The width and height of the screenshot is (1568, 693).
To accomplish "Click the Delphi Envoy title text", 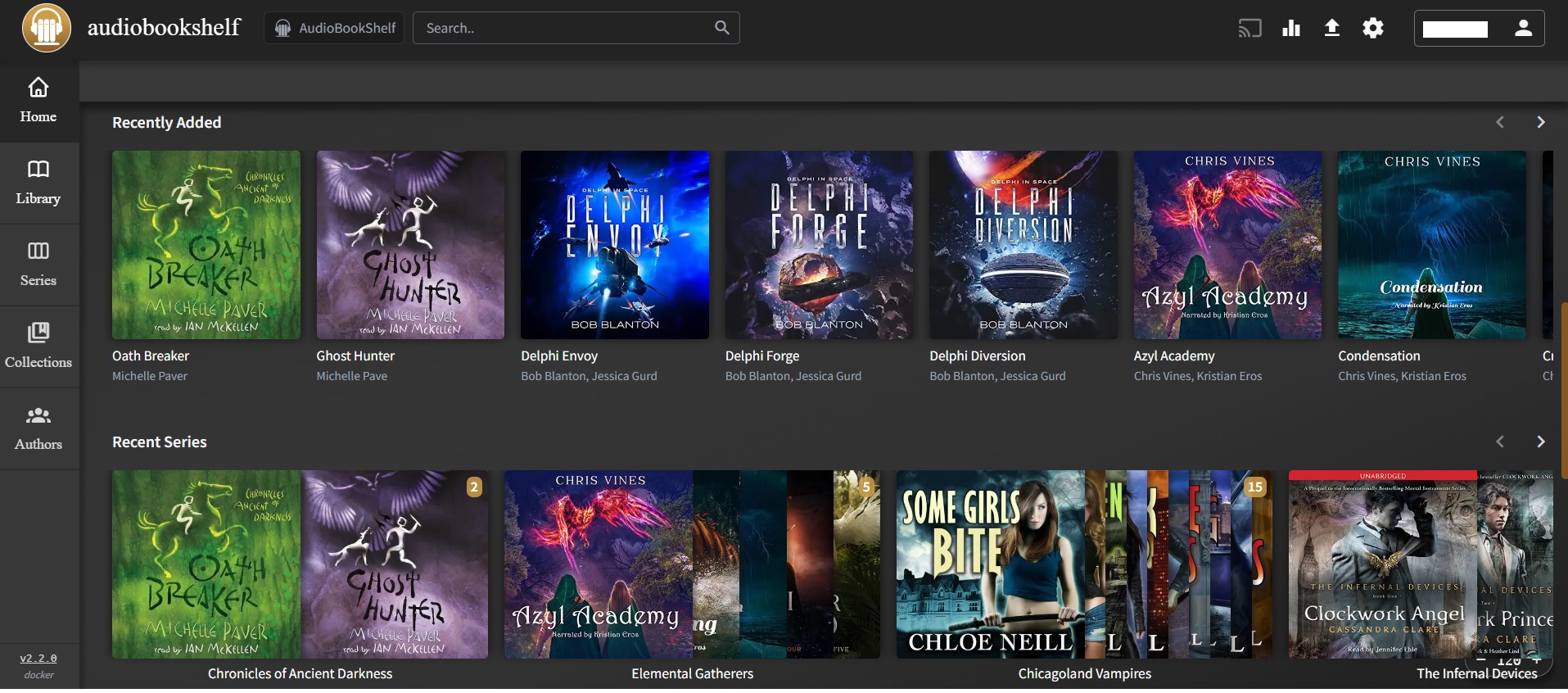I will click(559, 356).
